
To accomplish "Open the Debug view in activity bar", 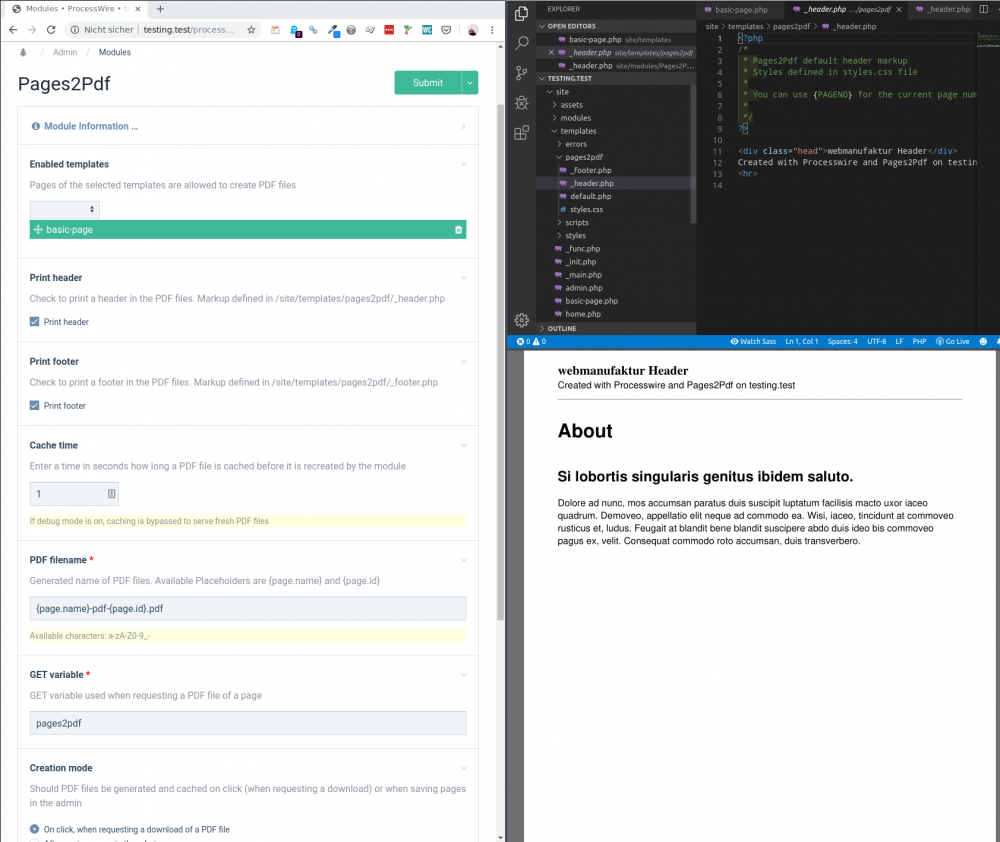I will pos(521,103).
